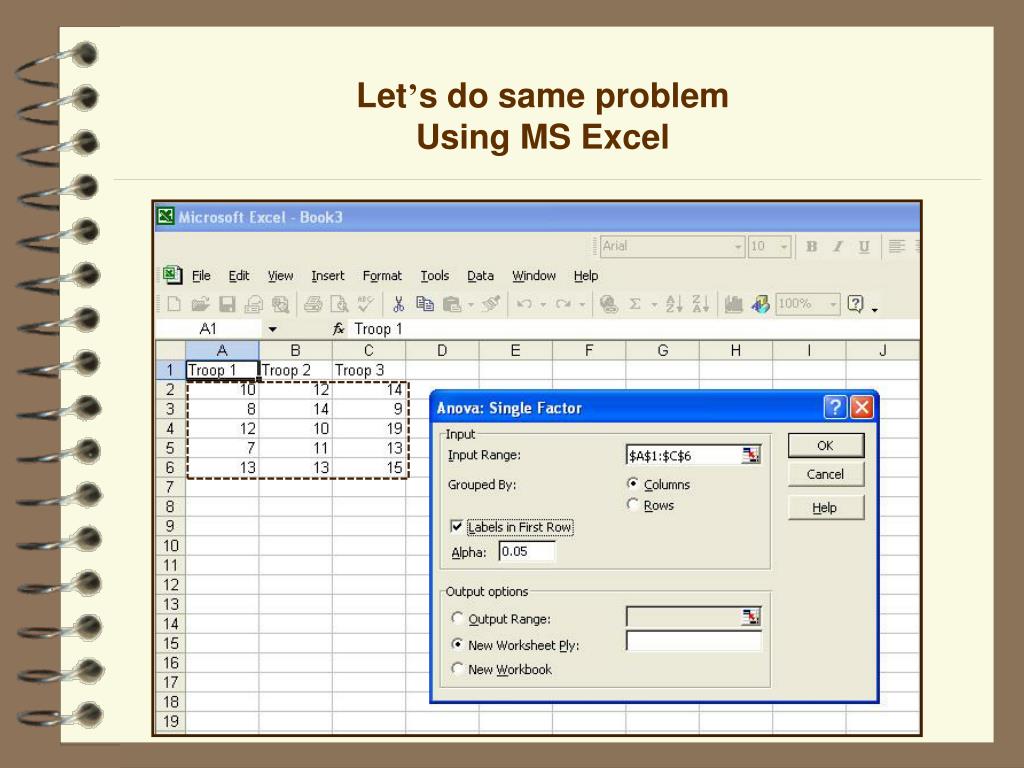Click the Drawing toolbar icon

click(x=760, y=304)
